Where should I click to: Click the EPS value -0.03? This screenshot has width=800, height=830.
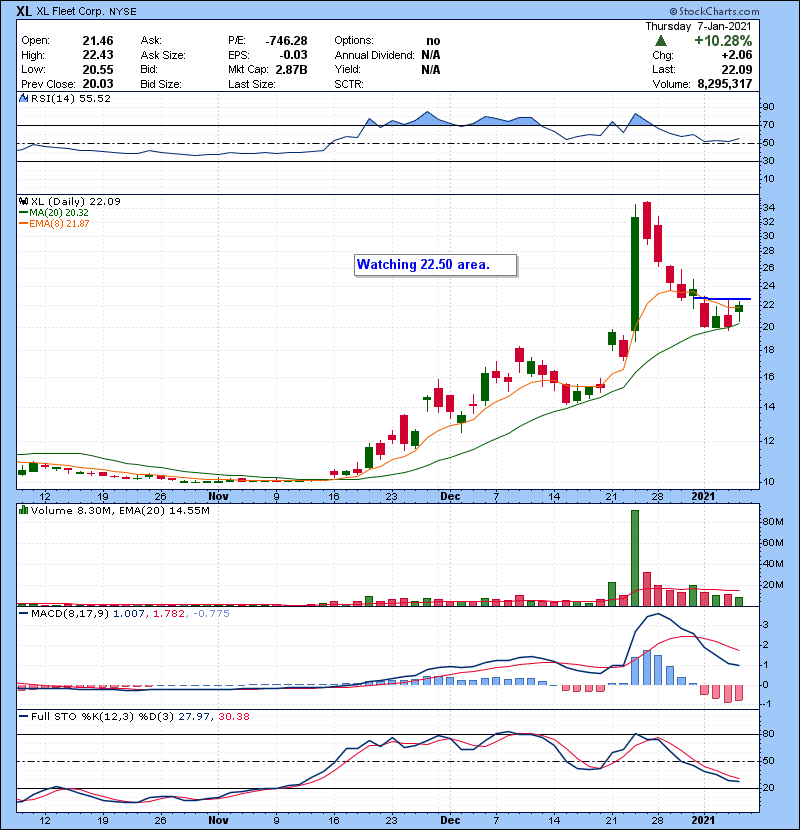click(x=294, y=55)
